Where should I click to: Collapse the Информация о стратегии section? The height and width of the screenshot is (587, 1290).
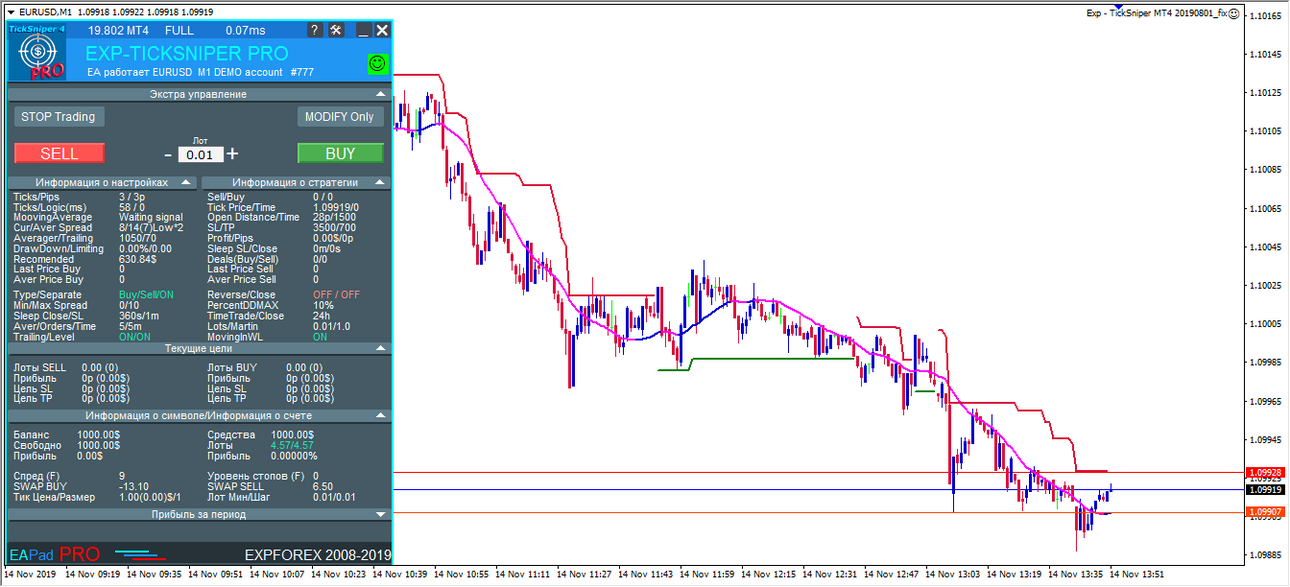[x=381, y=183]
